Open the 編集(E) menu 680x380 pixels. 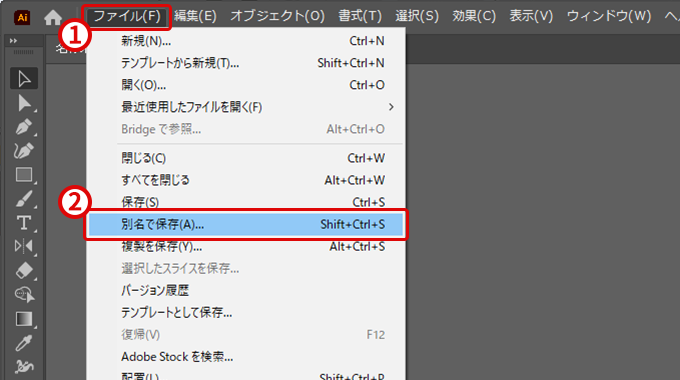[195, 16]
